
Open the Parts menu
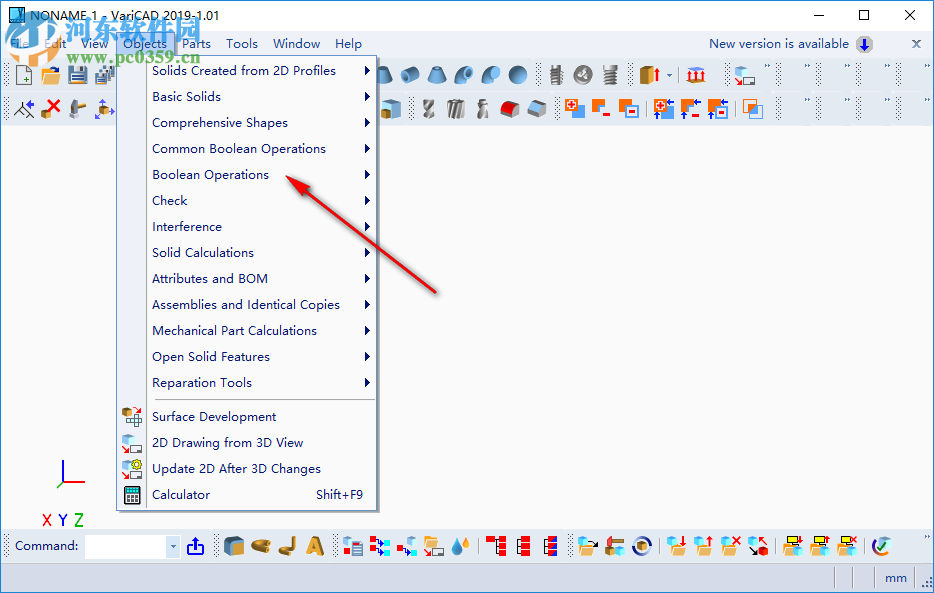pyautogui.click(x=196, y=43)
